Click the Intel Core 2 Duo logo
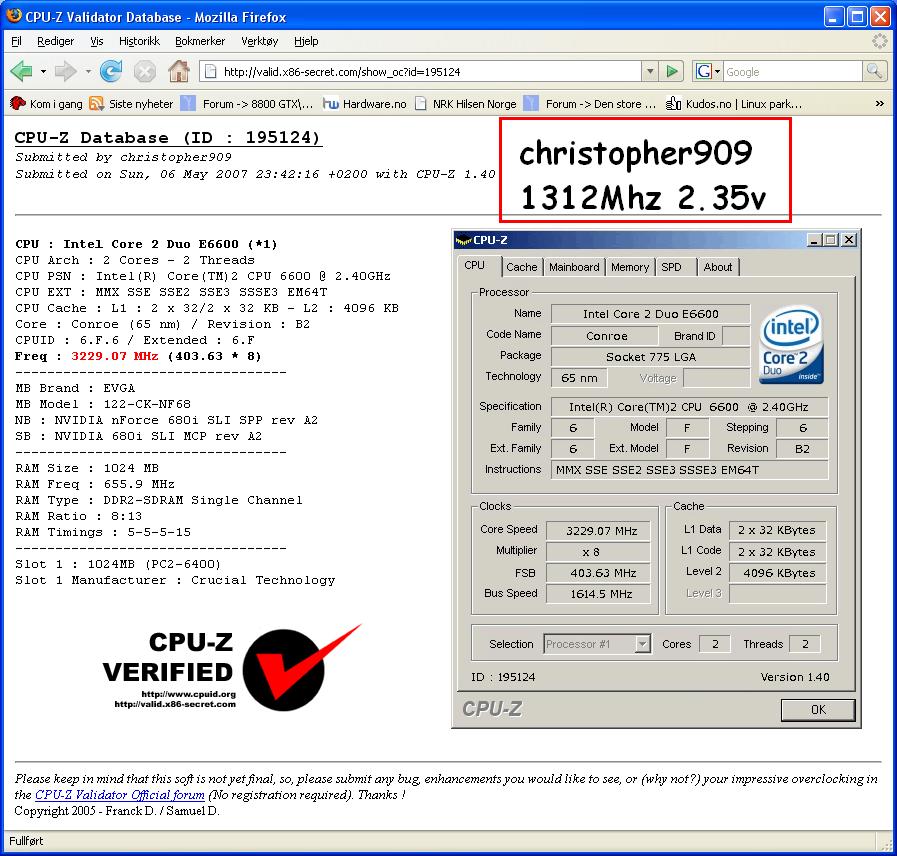The height and width of the screenshot is (856, 897). click(792, 344)
